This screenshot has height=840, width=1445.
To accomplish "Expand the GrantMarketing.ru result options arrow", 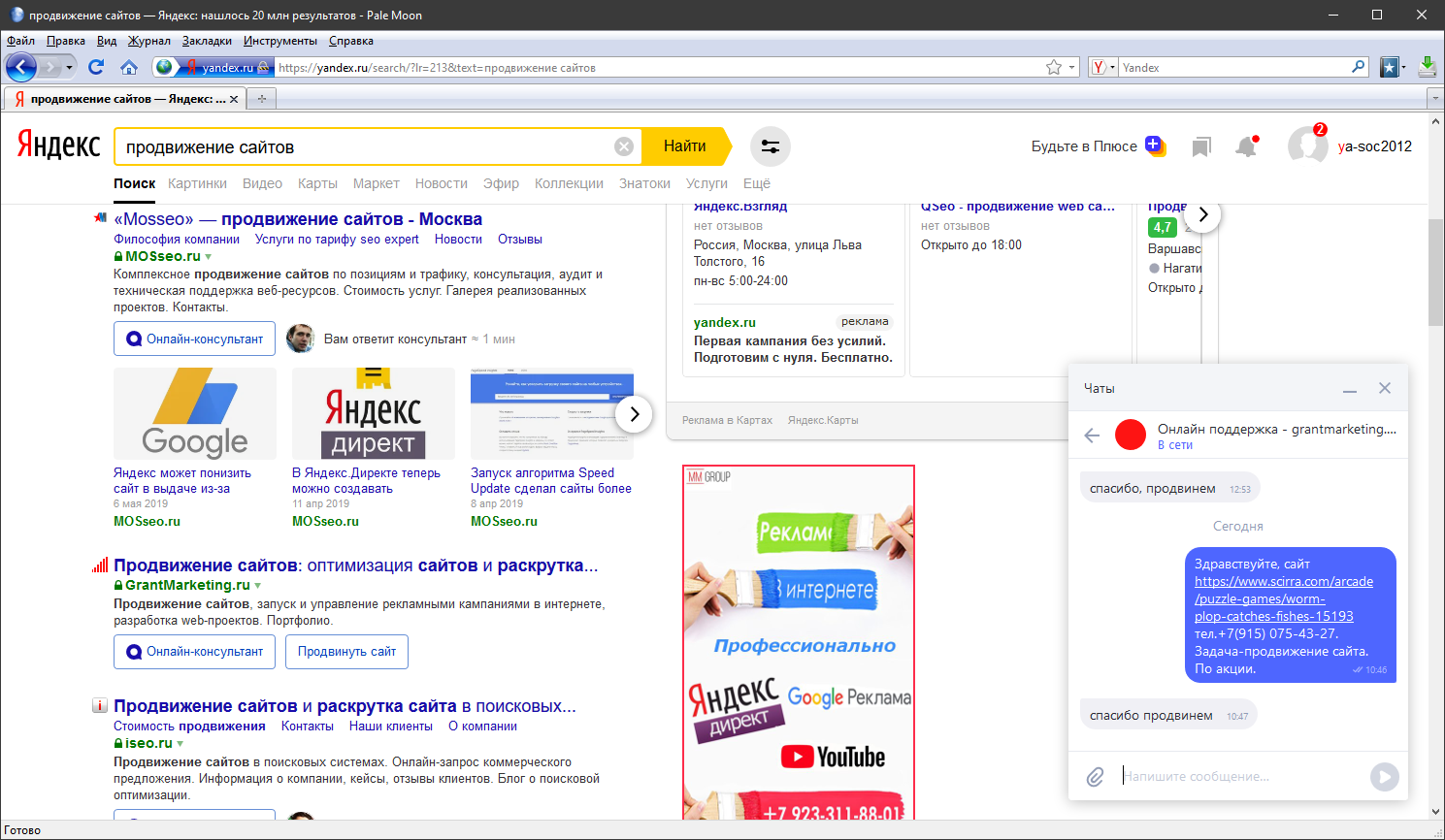I will (257, 586).
